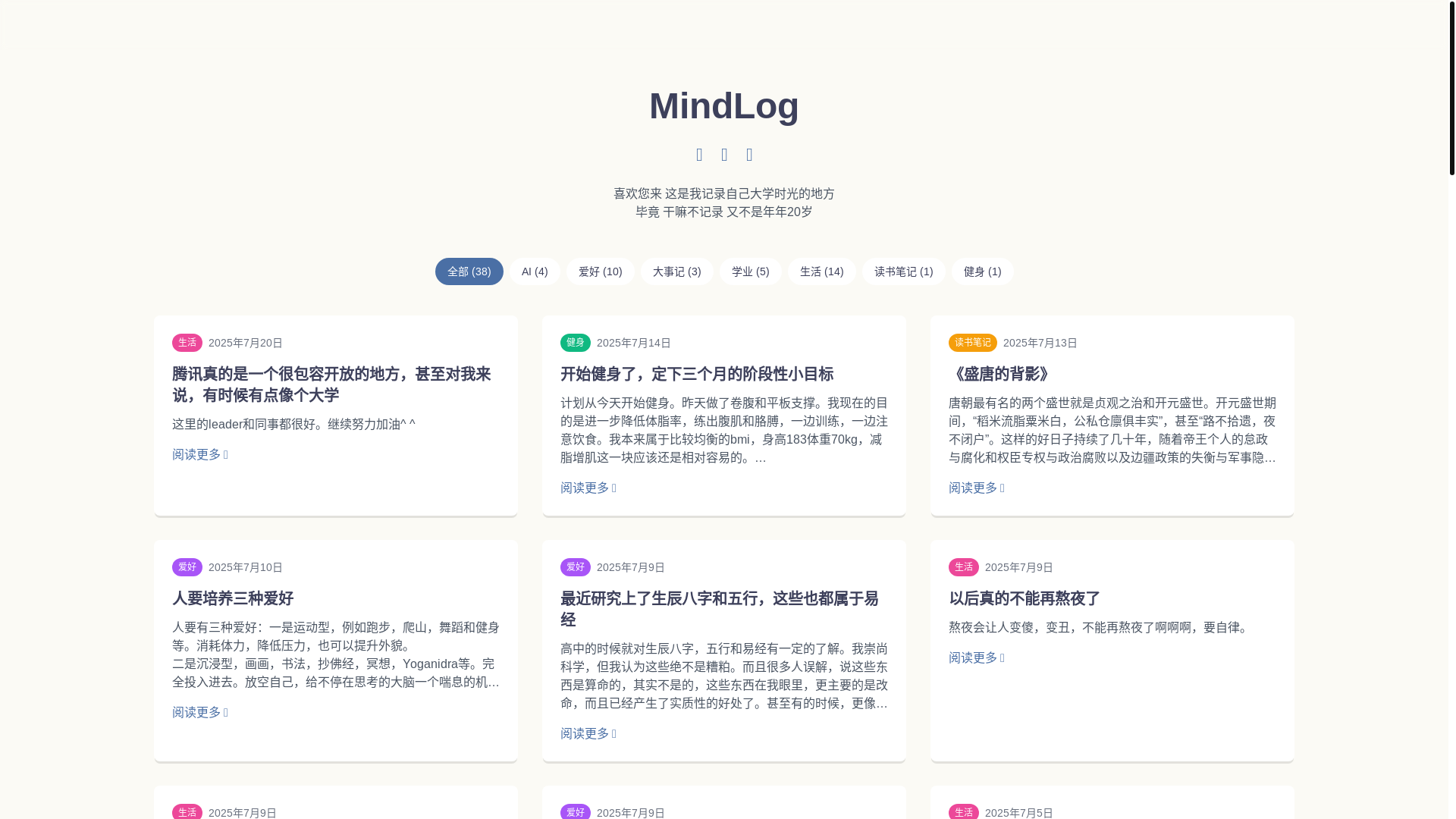Open the MindLog site title
Image resolution: width=1456 pixels, height=819 pixels.
(x=723, y=105)
